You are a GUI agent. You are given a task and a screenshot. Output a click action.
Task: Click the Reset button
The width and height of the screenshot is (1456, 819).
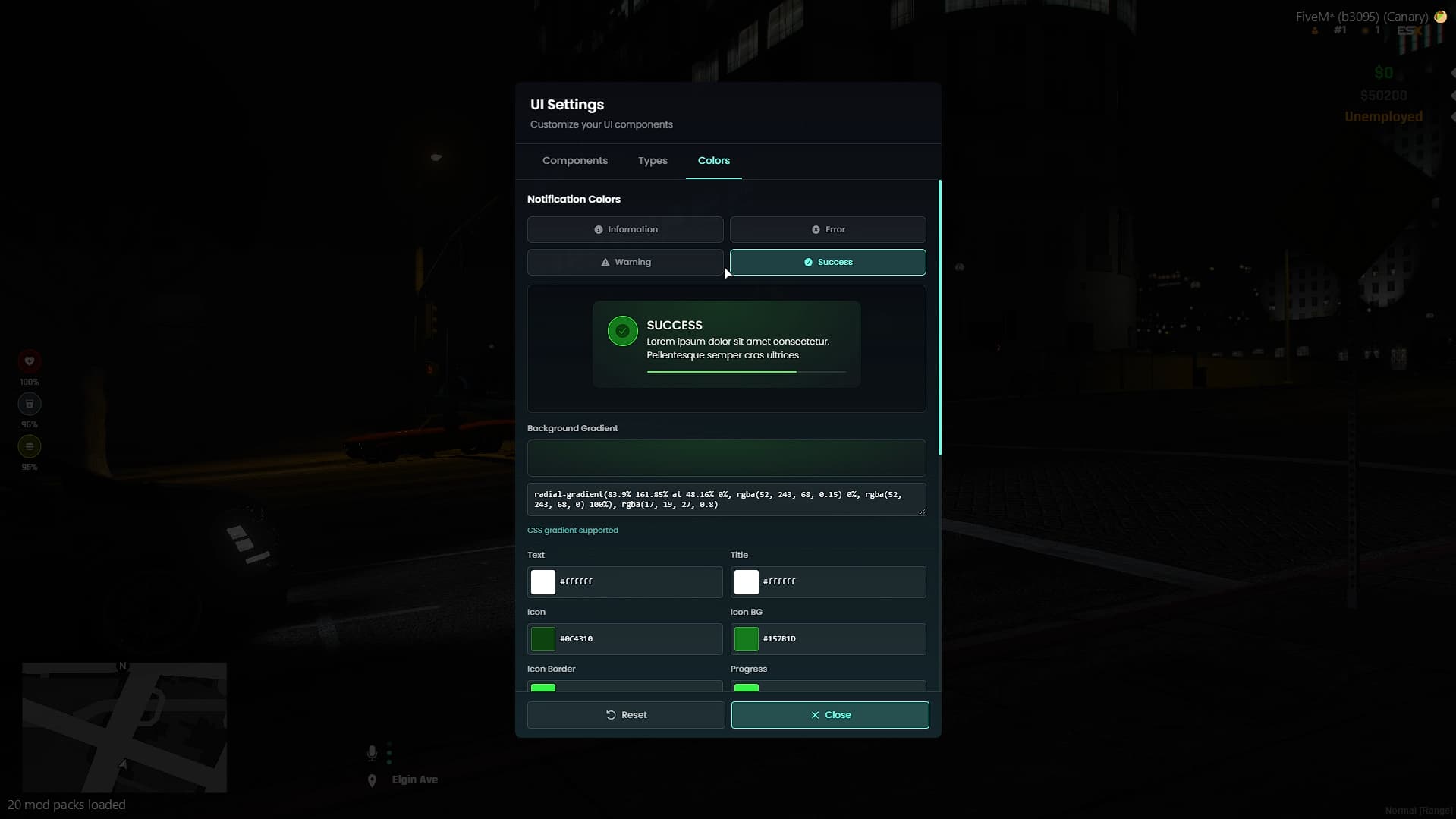tap(624, 714)
